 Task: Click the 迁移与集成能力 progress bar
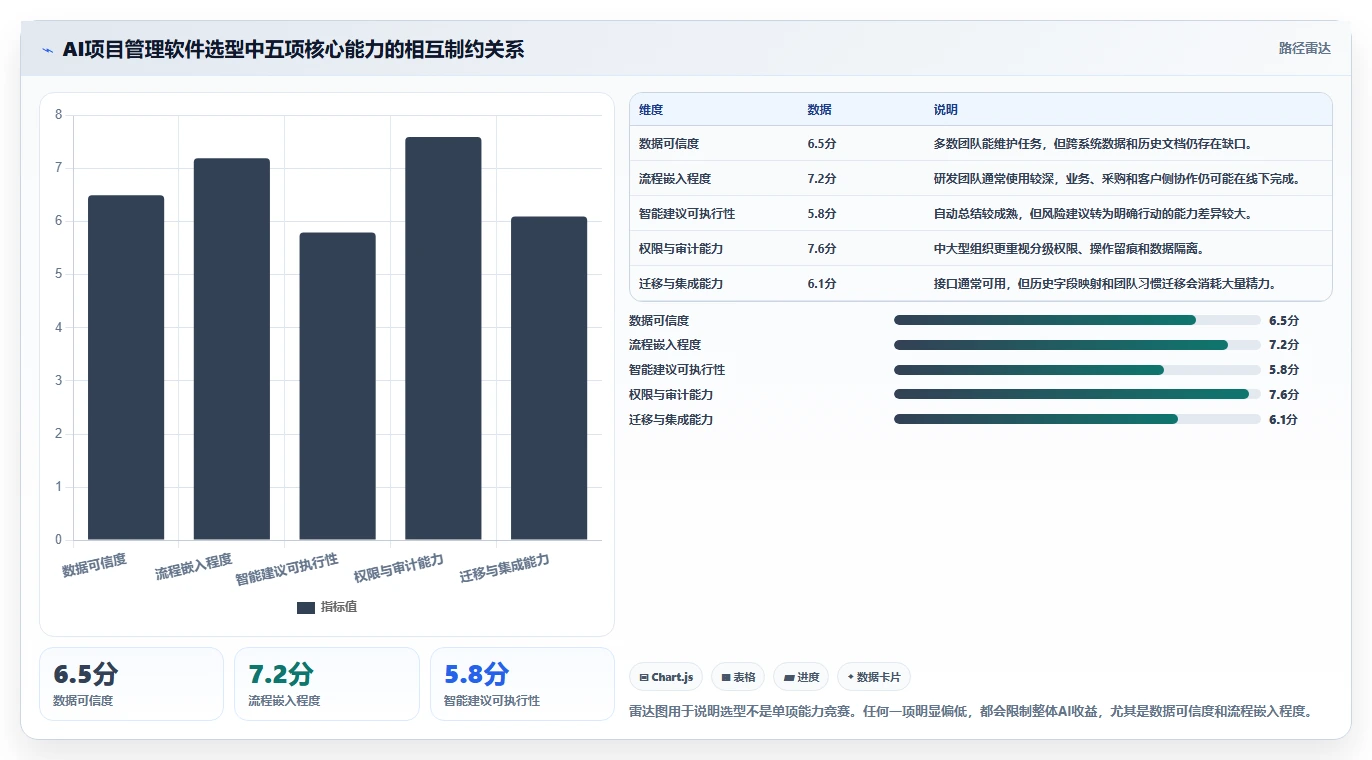click(x=1077, y=420)
